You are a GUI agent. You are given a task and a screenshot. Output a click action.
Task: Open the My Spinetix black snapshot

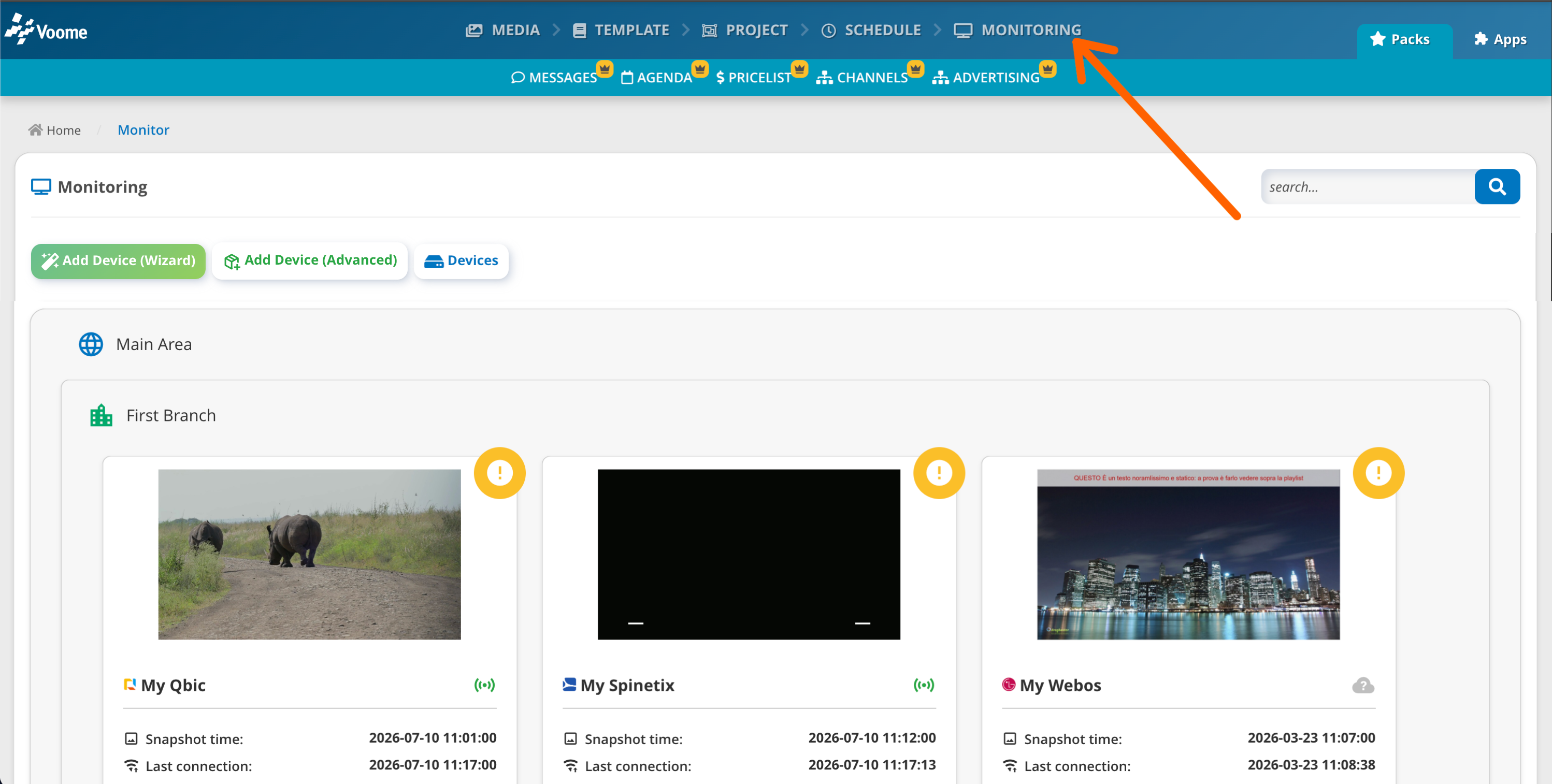[749, 555]
